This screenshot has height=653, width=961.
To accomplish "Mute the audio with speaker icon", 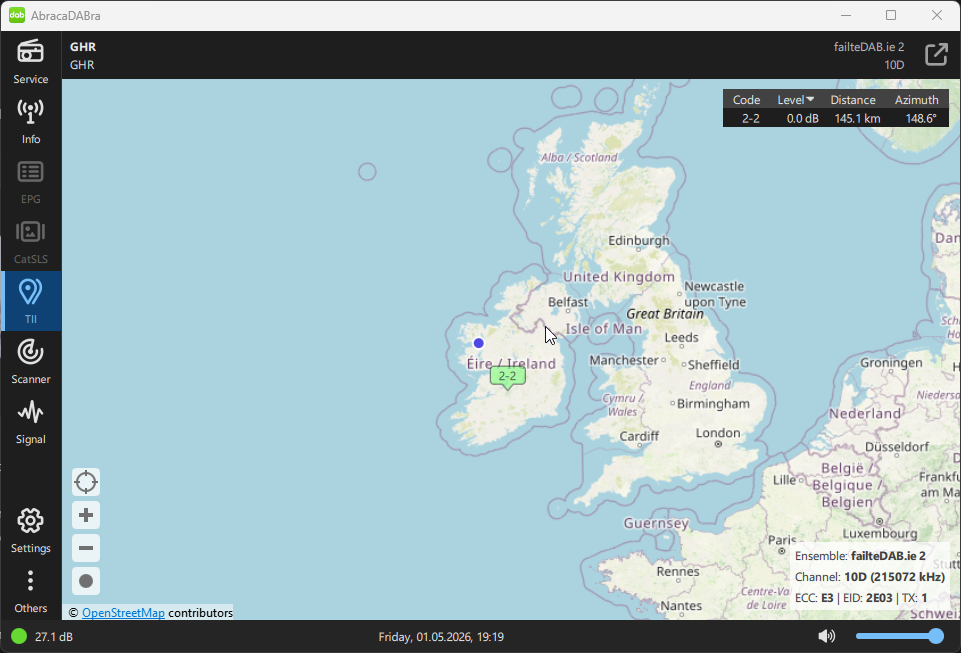I will (x=826, y=636).
